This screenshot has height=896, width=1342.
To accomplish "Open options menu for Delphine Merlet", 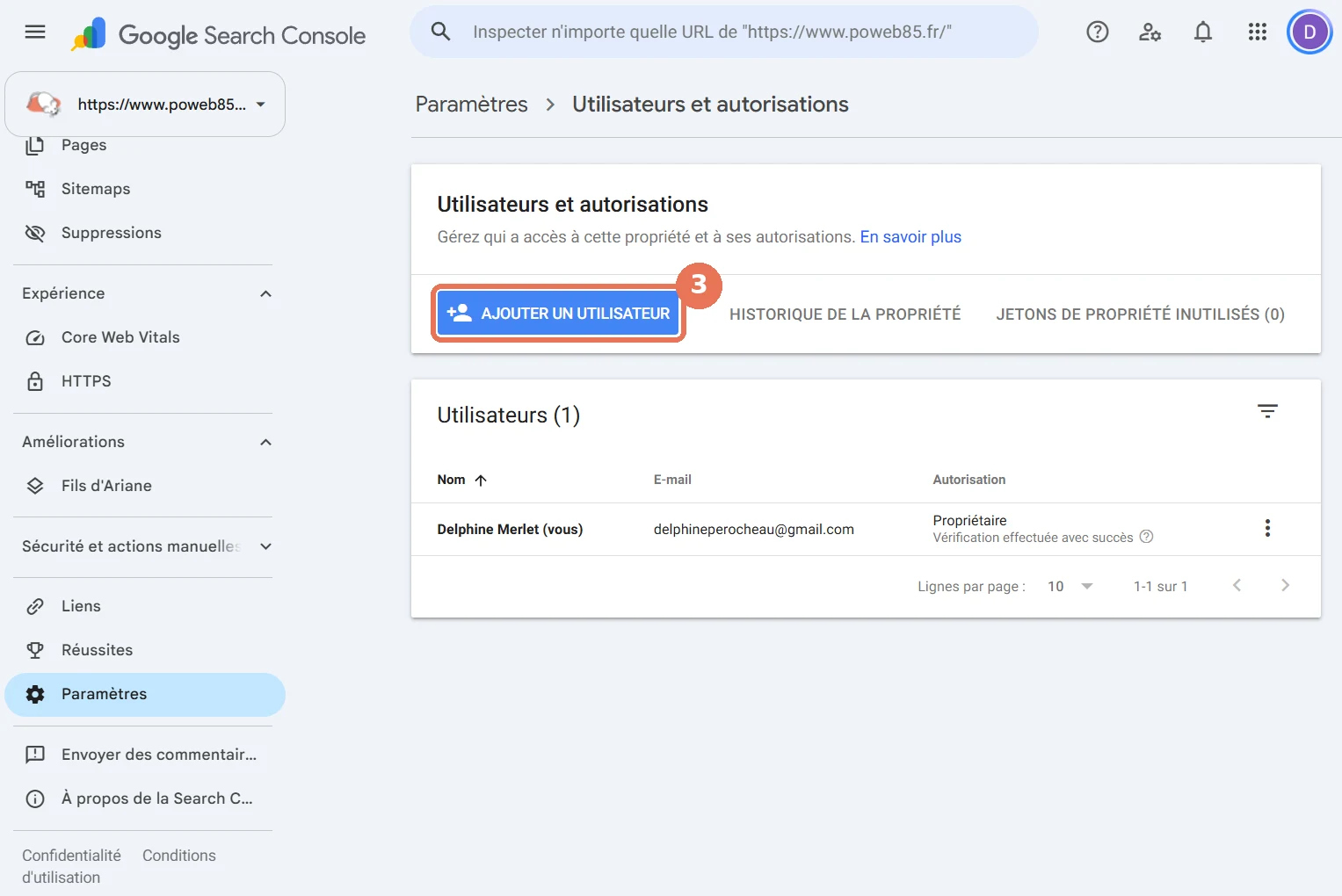I will (1267, 528).
